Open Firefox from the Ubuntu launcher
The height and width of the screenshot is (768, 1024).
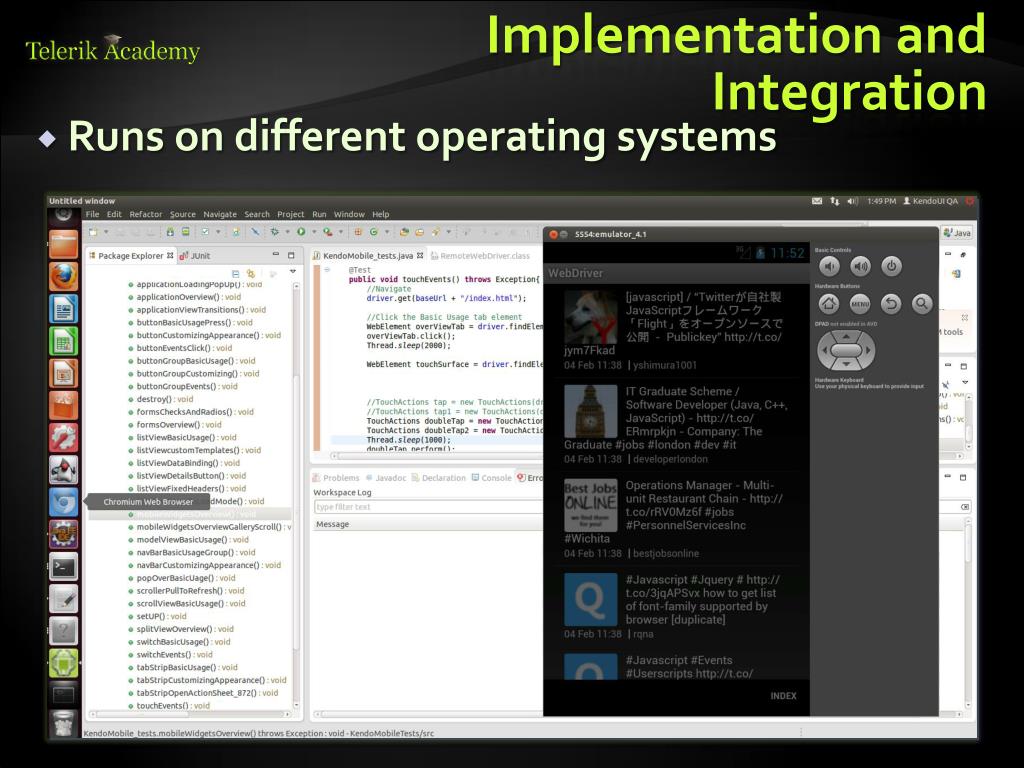pyautogui.click(x=63, y=276)
